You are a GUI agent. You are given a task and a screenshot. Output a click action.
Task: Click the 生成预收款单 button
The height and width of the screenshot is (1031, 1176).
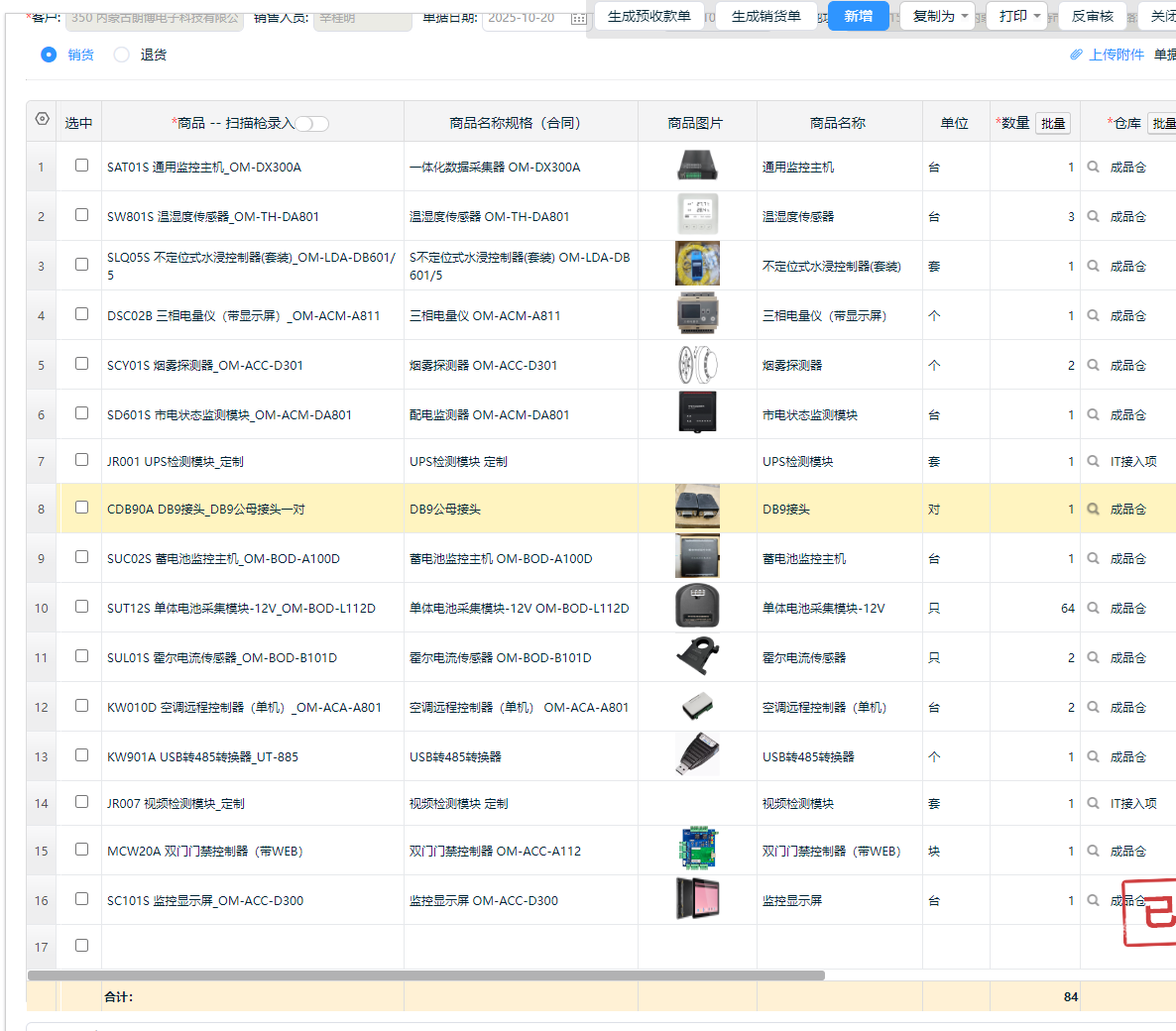pyautogui.click(x=648, y=16)
